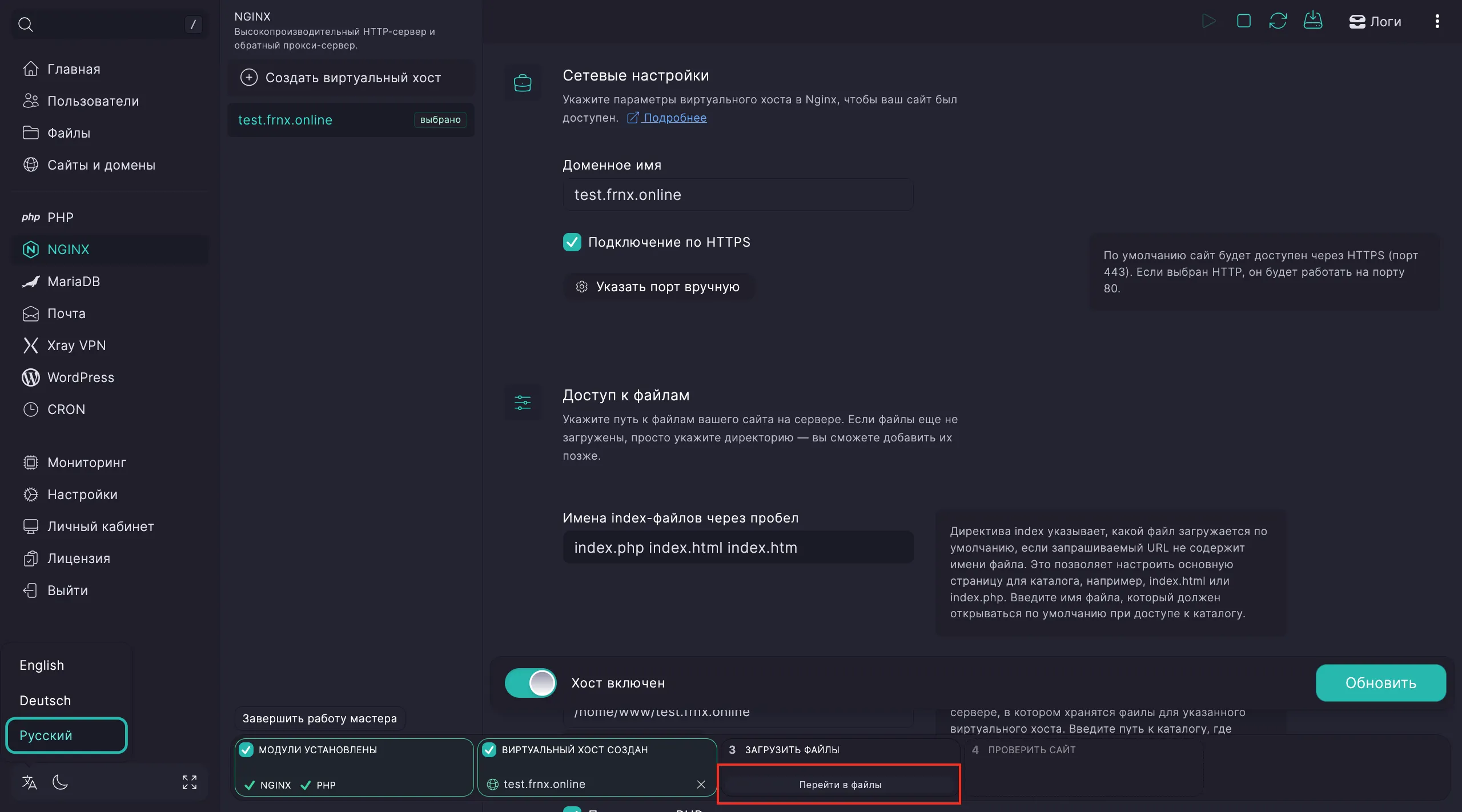The height and width of the screenshot is (812, 1462).
Task: Choose Deutsch language
Action: coord(66,701)
